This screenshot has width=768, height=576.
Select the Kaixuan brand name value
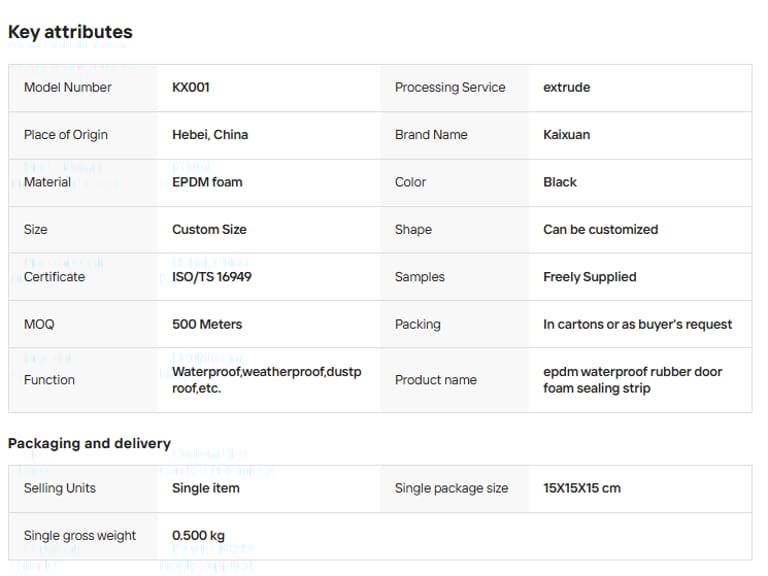(567, 135)
